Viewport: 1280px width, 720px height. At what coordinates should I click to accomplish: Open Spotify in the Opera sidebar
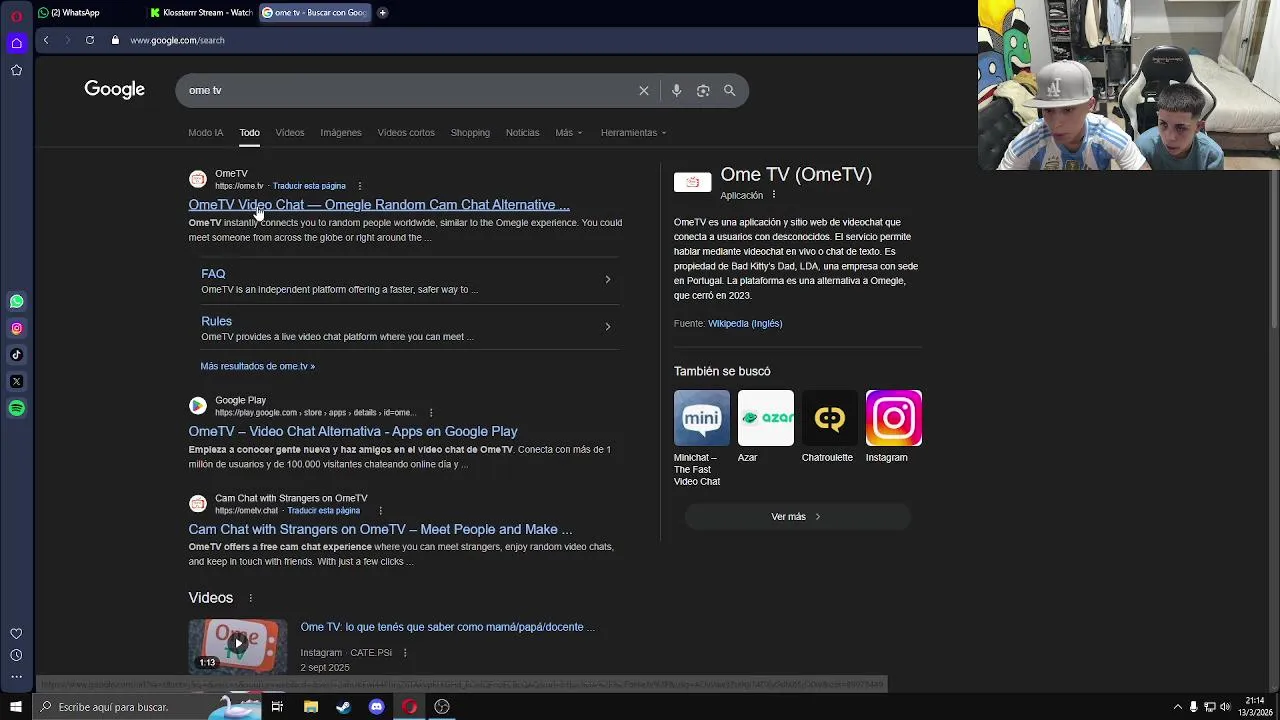coord(16,408)
